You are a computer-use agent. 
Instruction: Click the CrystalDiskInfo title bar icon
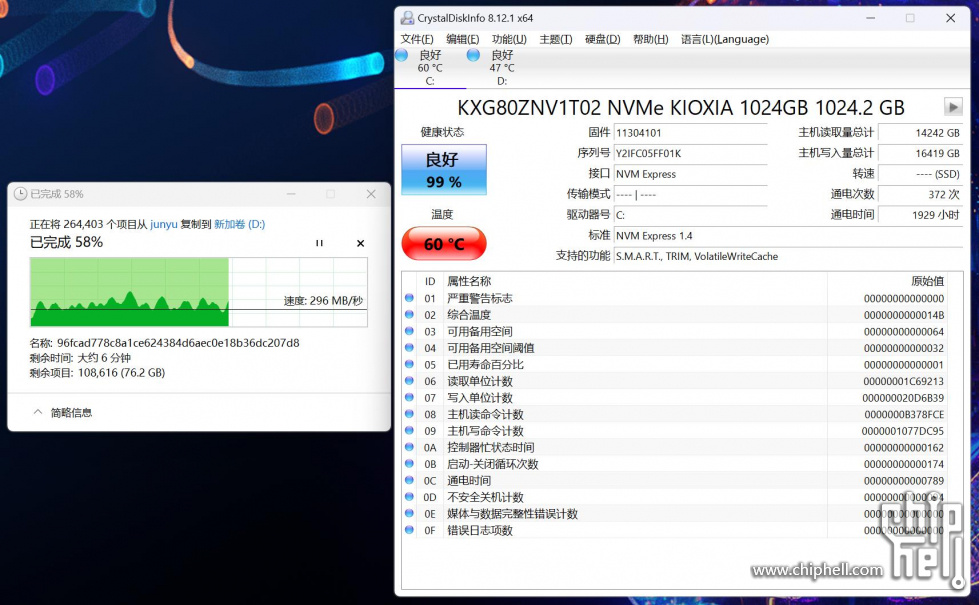(x=407, y=18)
